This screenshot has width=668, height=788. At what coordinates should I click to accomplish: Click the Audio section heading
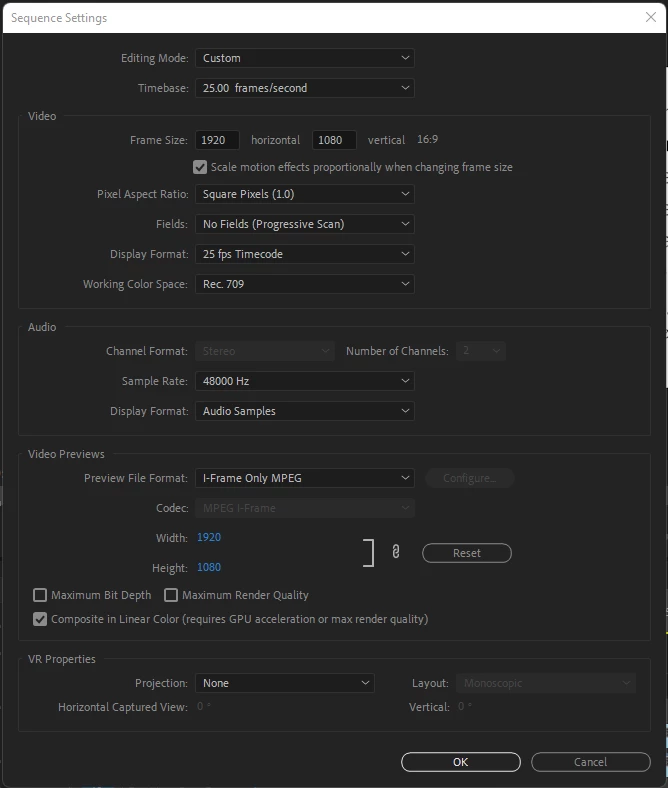click(x=42, y=327)
